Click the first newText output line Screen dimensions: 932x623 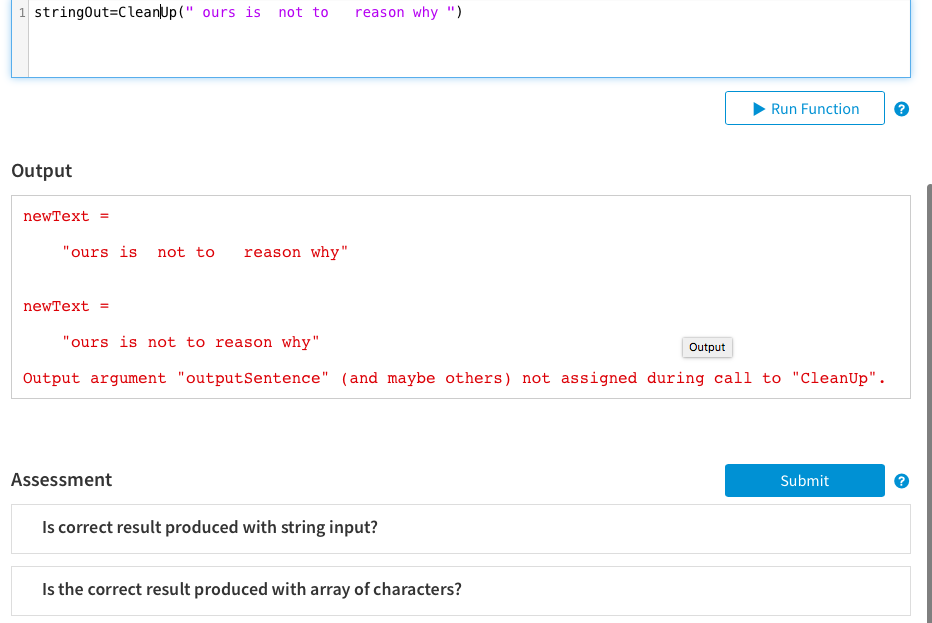point(66,216)
